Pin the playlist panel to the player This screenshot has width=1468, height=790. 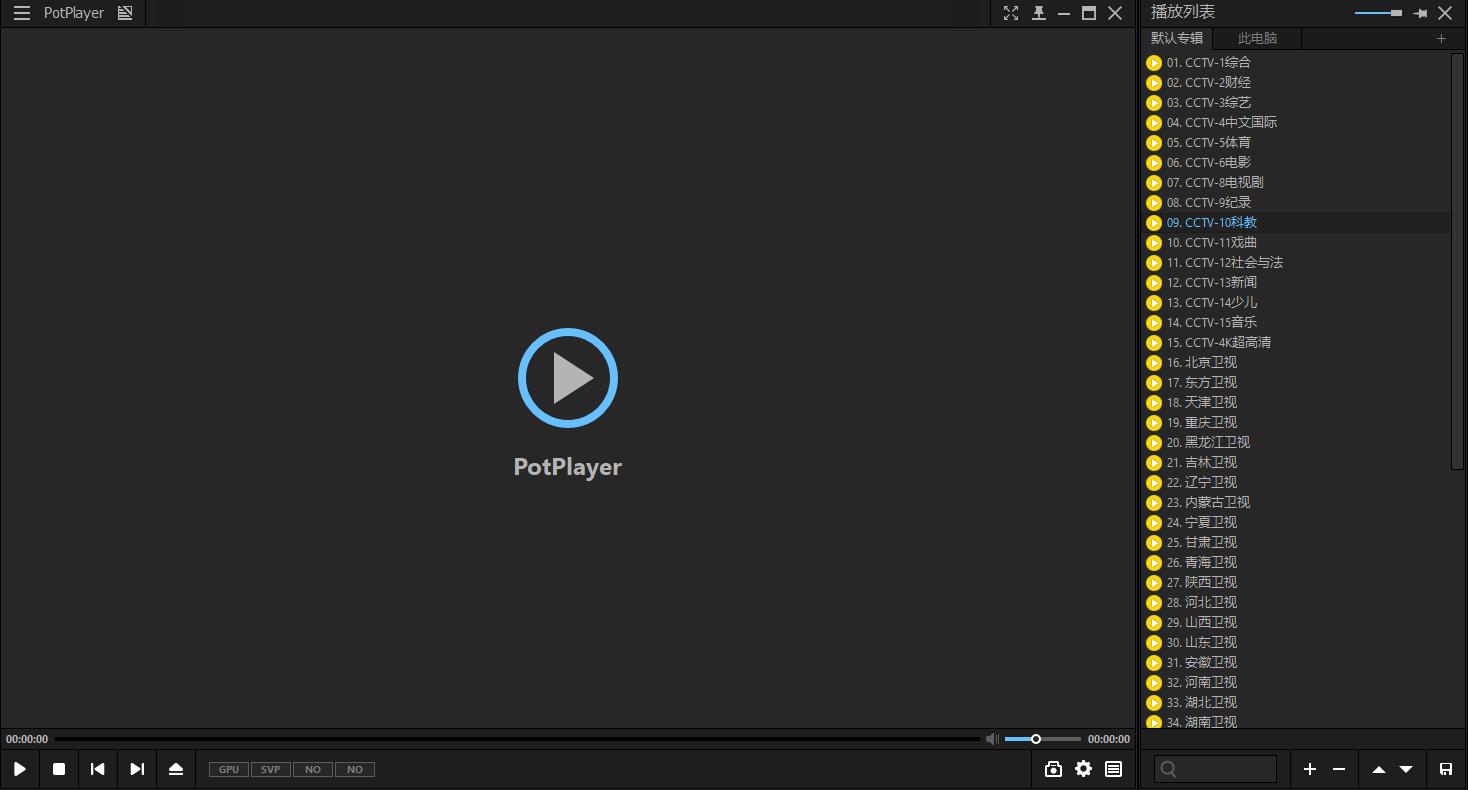tap(1420, 13)
